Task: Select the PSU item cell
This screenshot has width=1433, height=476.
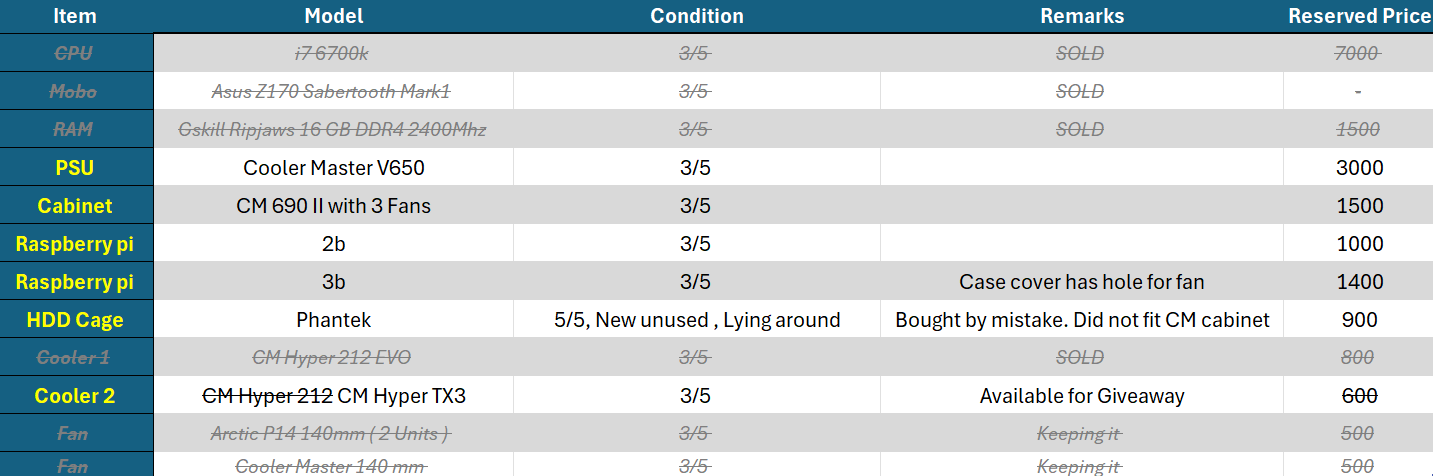Action: (75, 168)
